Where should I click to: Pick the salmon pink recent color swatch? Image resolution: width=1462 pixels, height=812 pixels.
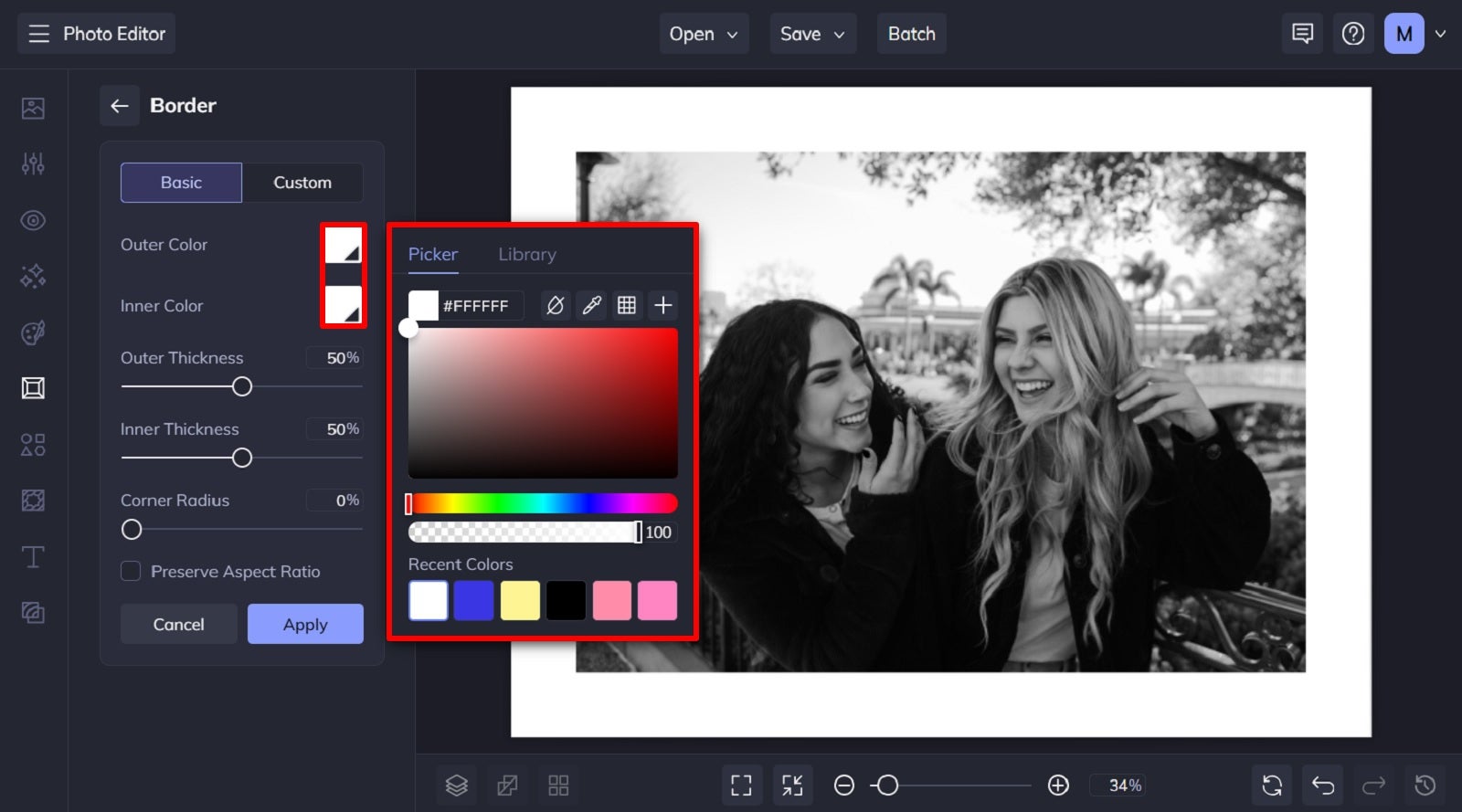tap(612, 601)
